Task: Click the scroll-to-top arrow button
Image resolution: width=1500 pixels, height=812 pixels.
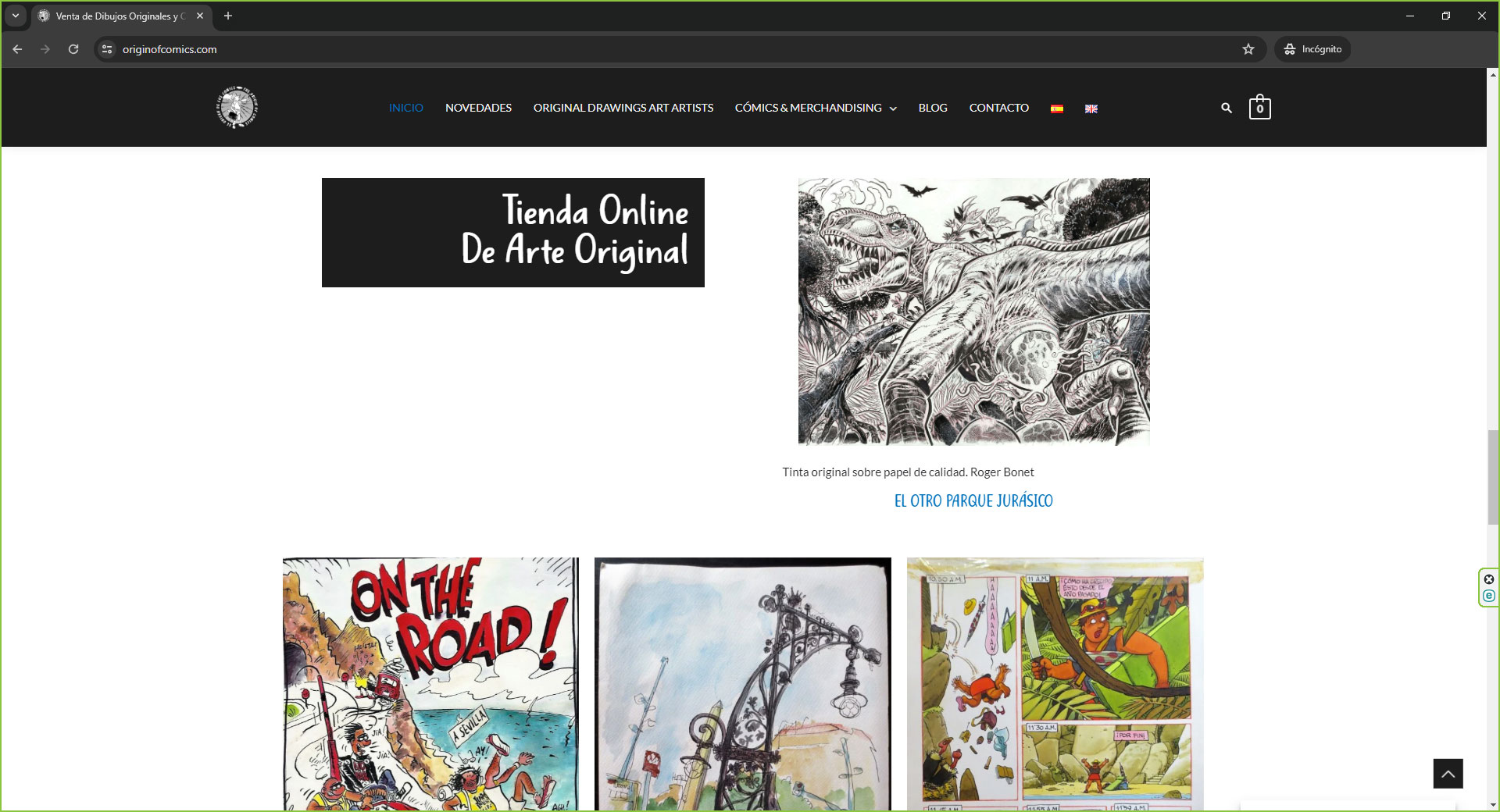Action: coord(1447,773)
